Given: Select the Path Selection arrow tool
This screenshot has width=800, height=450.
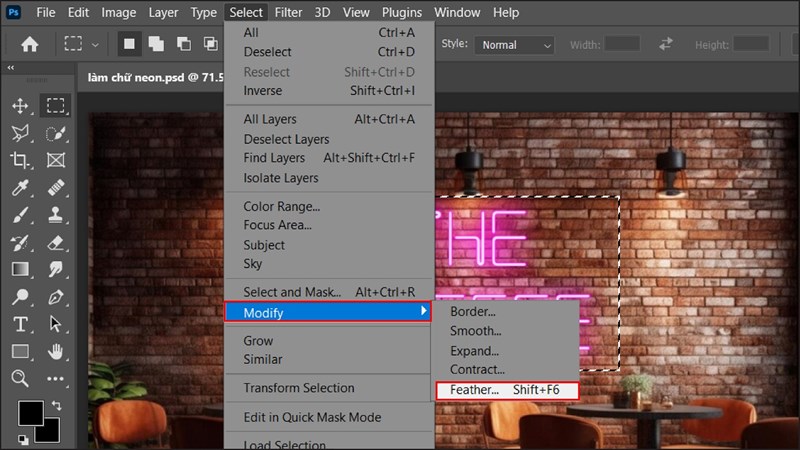Looking at the screenshot, I should click(56, 324).
